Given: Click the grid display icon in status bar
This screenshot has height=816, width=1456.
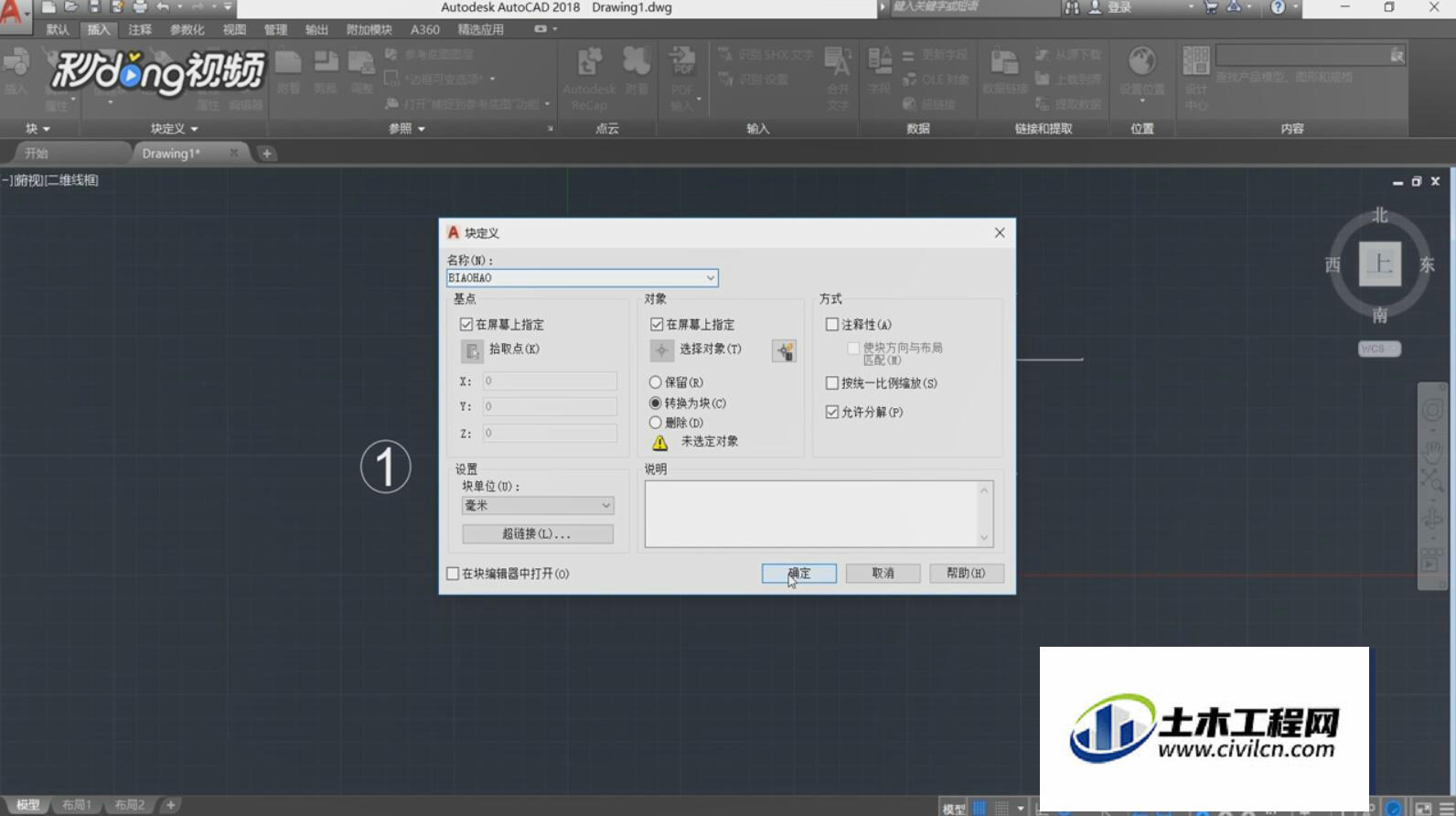Looking at the screenshot, I should [x=980, y=808].
